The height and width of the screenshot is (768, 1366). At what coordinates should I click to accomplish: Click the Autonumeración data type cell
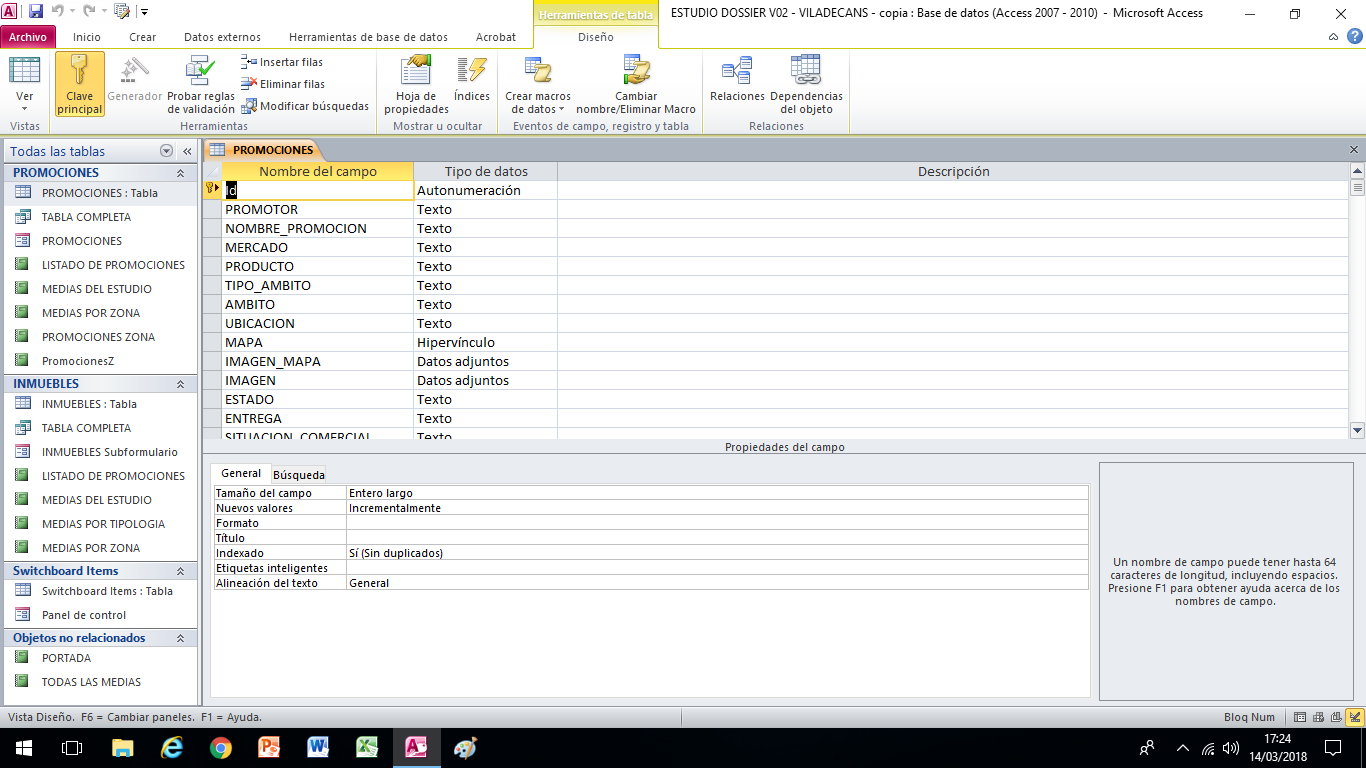485,190
